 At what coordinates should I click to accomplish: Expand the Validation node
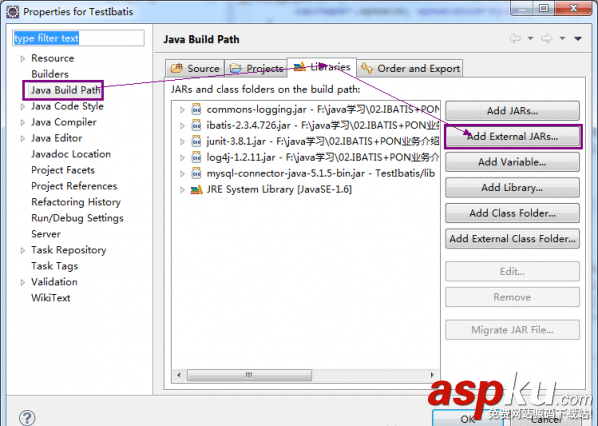click(23, 282)
